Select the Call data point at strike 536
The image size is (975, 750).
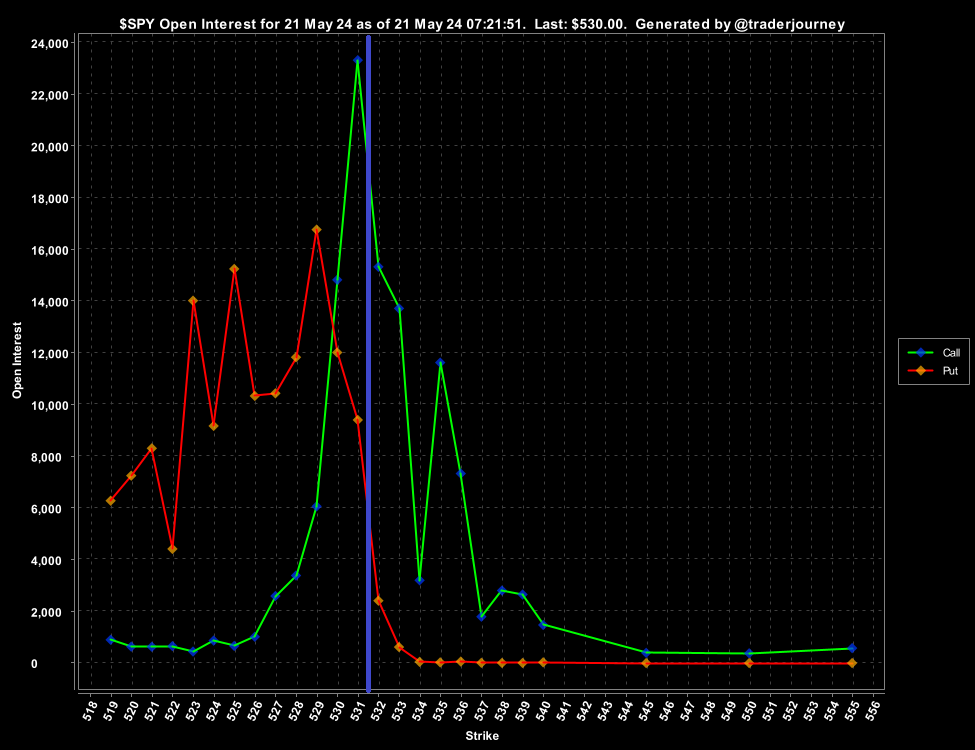[461, 474]
